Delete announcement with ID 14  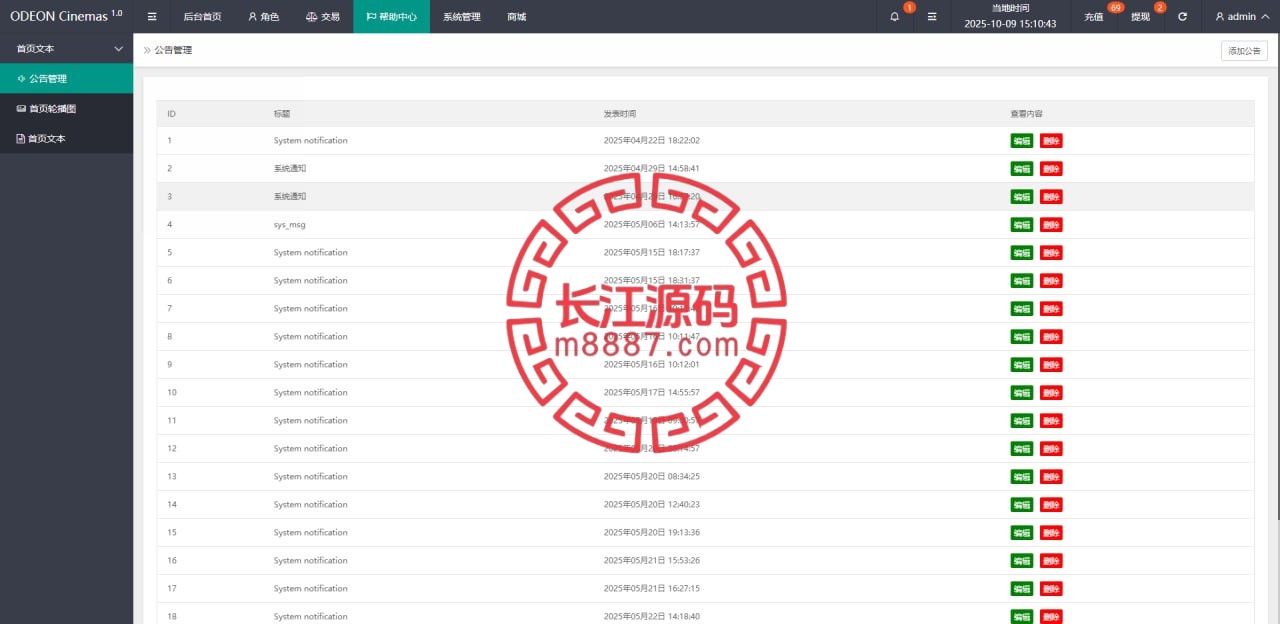point(1051,505)
